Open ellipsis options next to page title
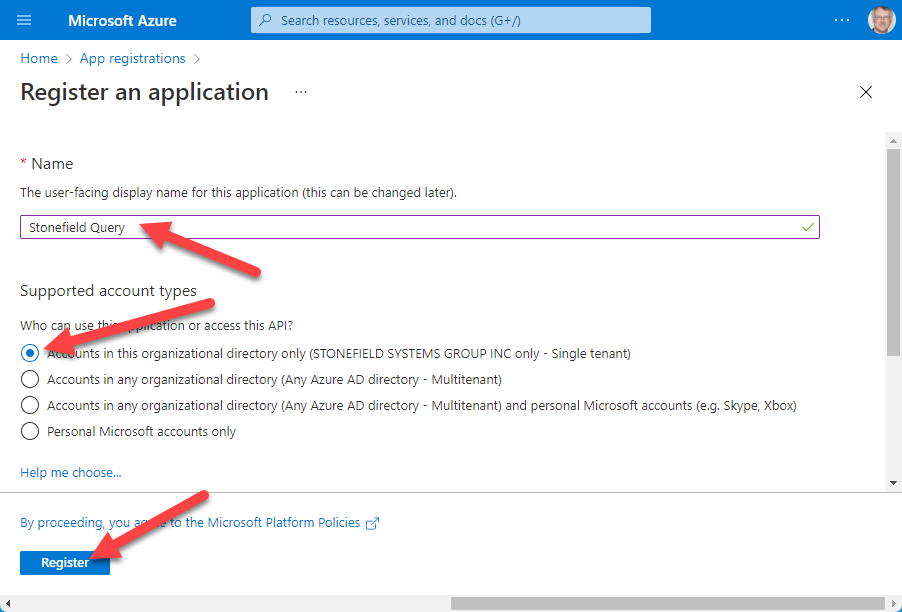This screenshot has width=902, height=612. point(301,92)
